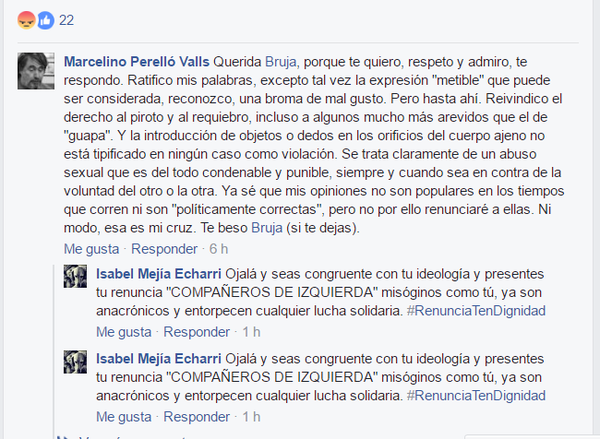
Task: Open second Isabel Mejía Echarri avatar thumbnail
Action: [75, 362]
